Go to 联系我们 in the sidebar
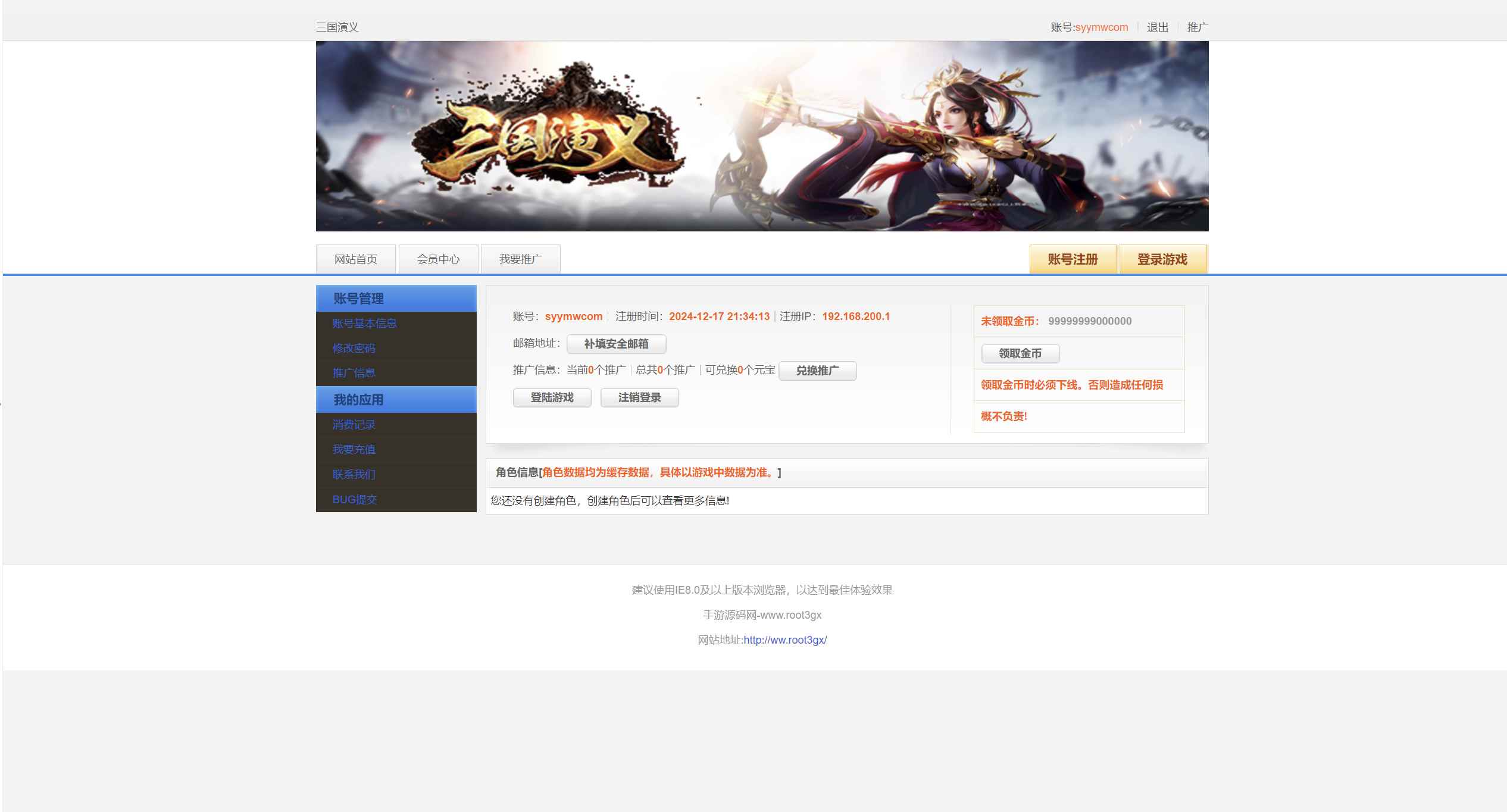Screen dimensions: 1507x812 point(354,475)
